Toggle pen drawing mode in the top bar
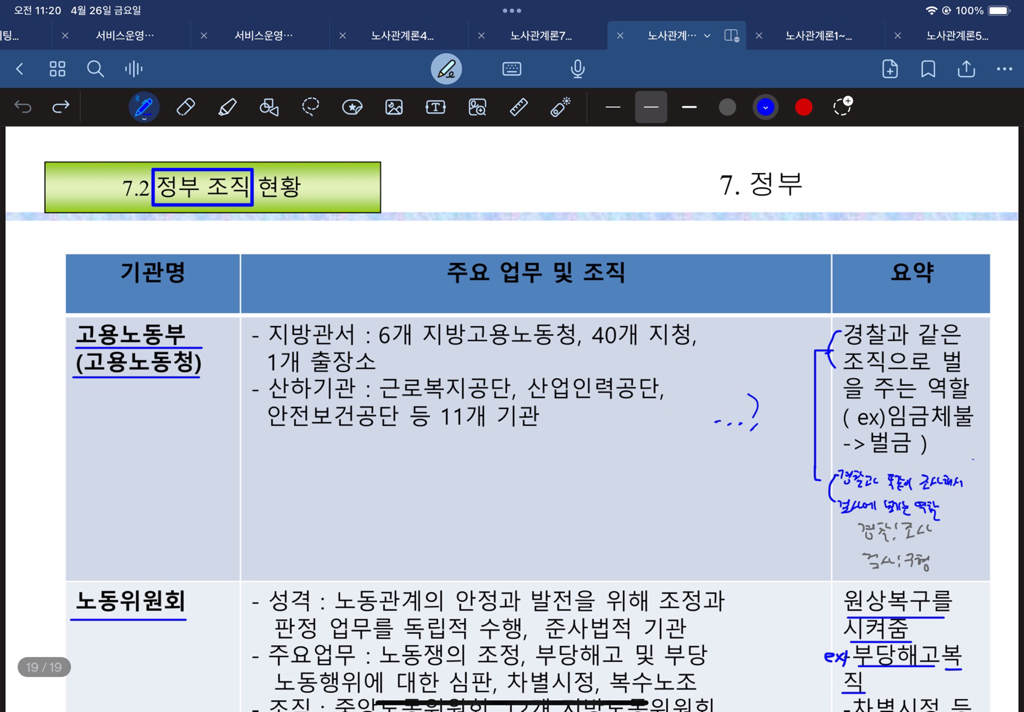 pyautogui.click(x=446, y=69)
